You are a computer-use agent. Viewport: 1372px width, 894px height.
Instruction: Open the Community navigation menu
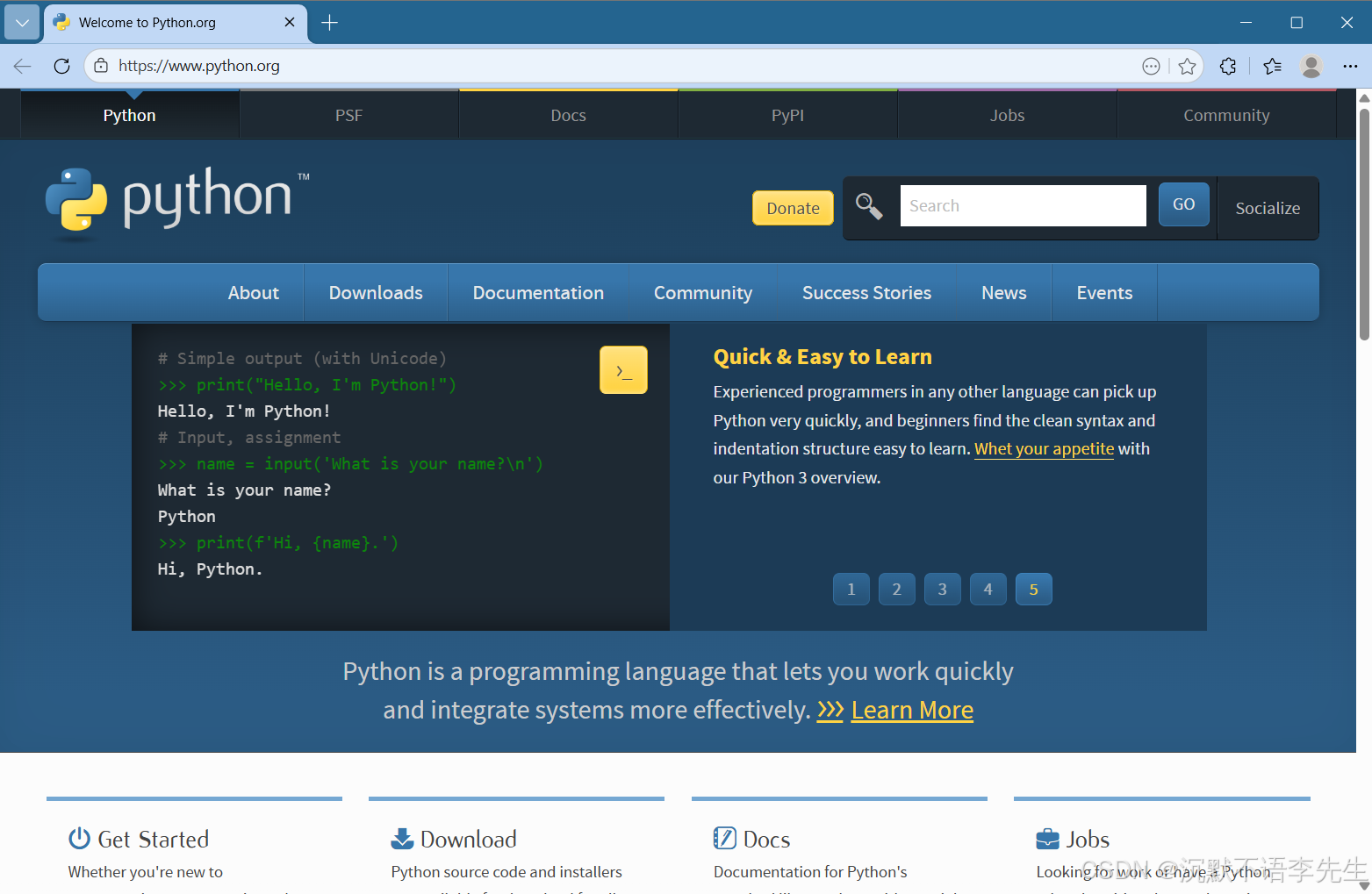click(x=703, y=293)
